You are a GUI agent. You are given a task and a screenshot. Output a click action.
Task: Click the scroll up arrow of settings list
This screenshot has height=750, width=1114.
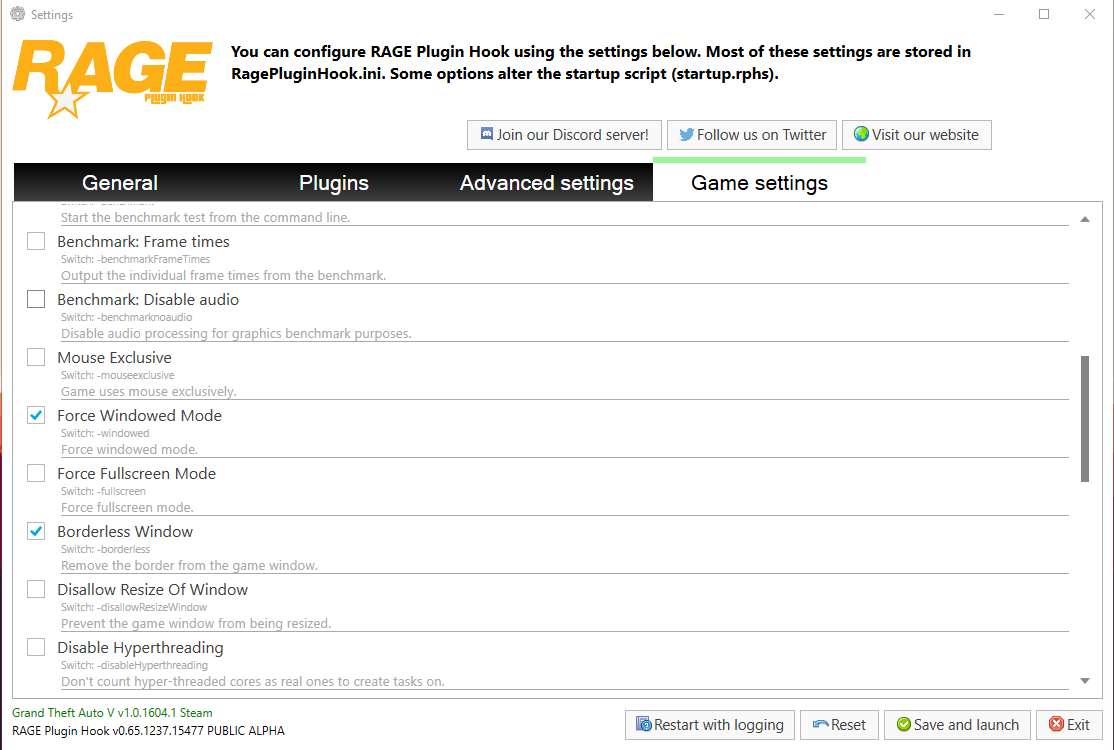click(1085, 219)
